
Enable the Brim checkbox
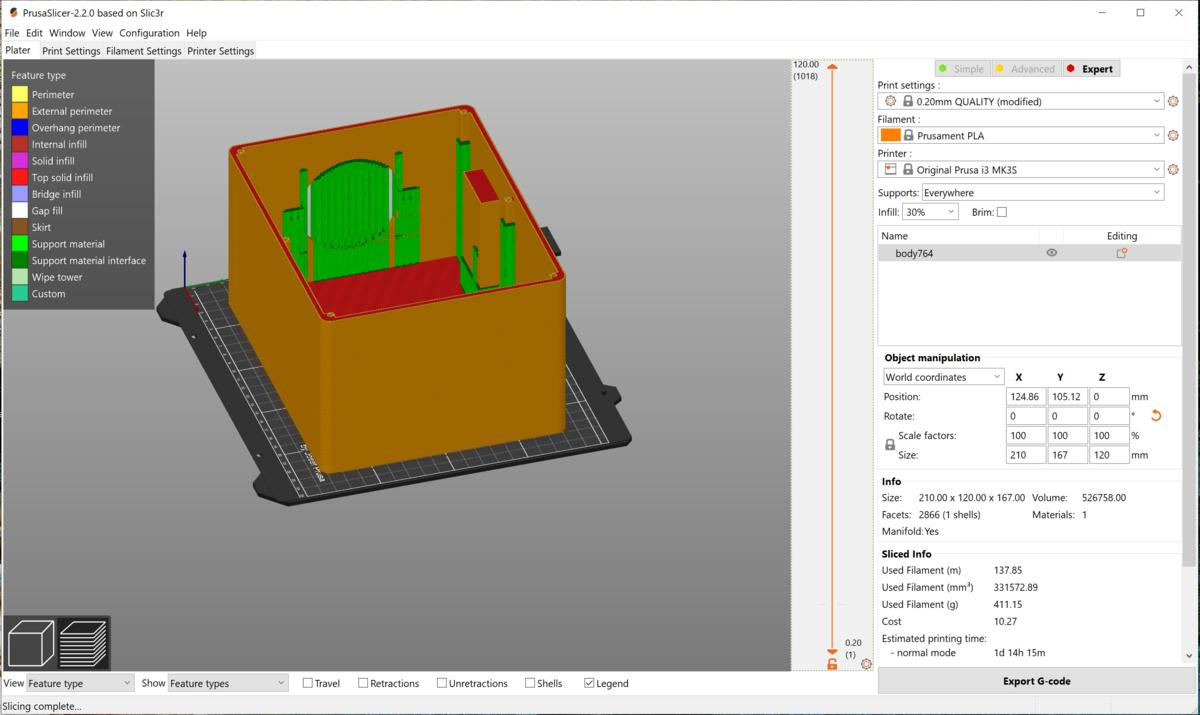1002,212
